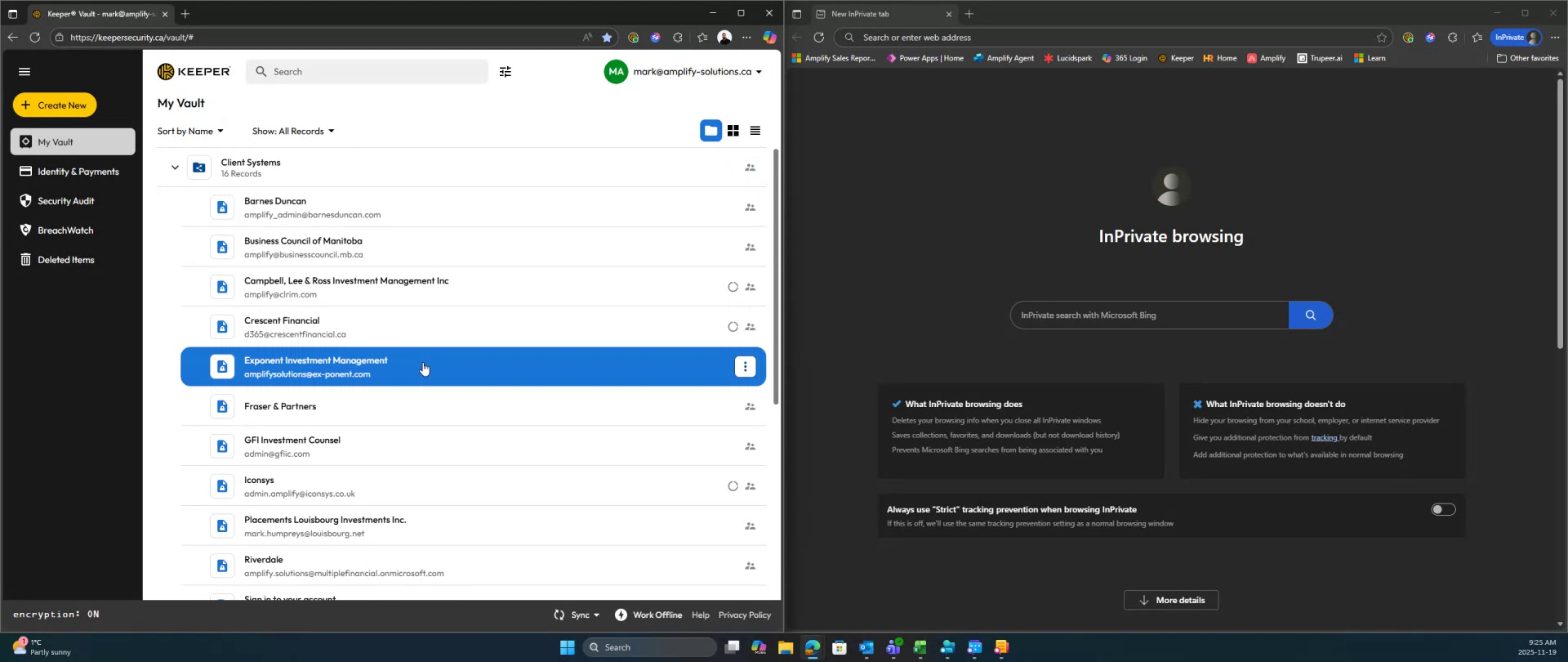The height and width of the screenshot is (662, 1568).
Task: Click InPrivate search with Microsoft Bing box
Action: point(1149,315)
